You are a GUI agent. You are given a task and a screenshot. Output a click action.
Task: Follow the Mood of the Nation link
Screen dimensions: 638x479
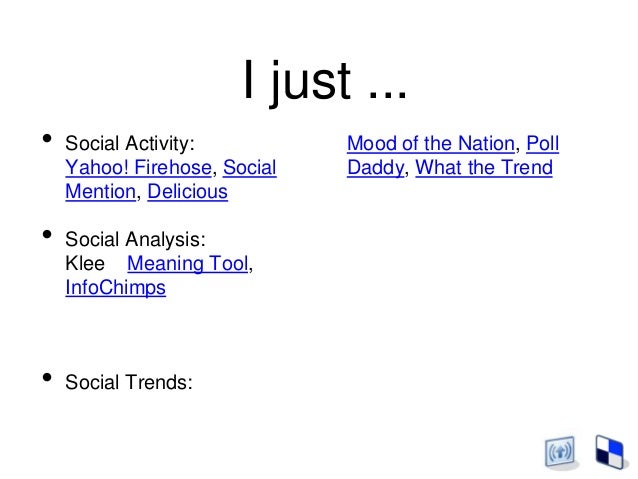click(429, 144)
